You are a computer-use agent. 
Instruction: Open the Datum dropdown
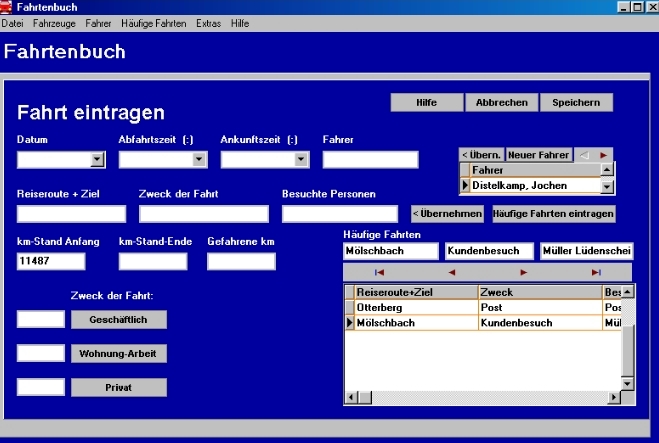tap(97, 159)
